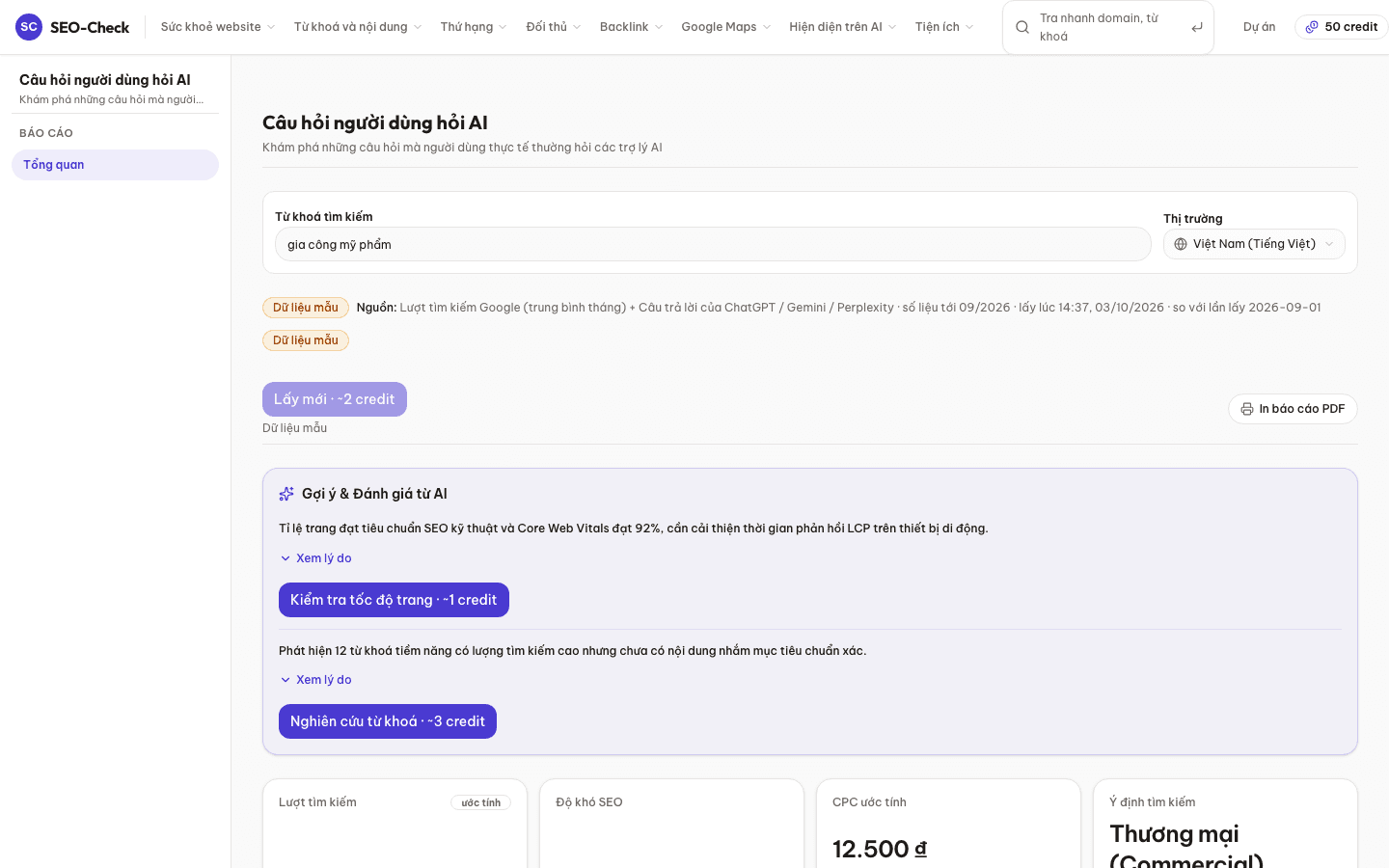The width and height of the screenshot is (1389, 868).
Task: Click the SC logo badge
Action: 29,27
